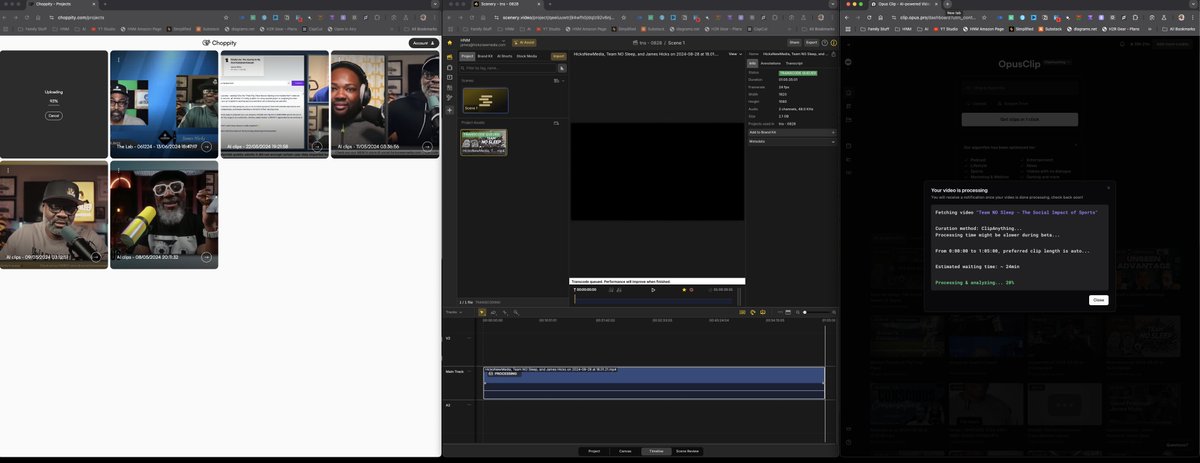The image size is (1200, 463).
Task: Open the Tracks dropdown in the timeline
Action: pyautogui.click(x=454, y=312)
